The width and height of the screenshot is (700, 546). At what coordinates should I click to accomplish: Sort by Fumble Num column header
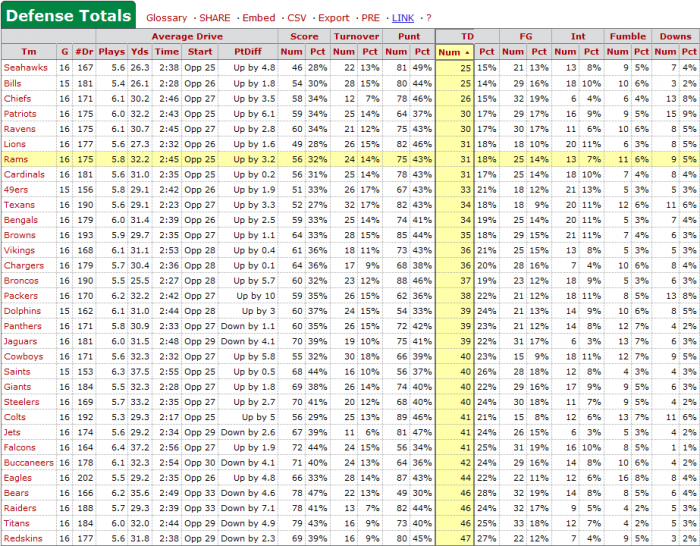point(617,52)
